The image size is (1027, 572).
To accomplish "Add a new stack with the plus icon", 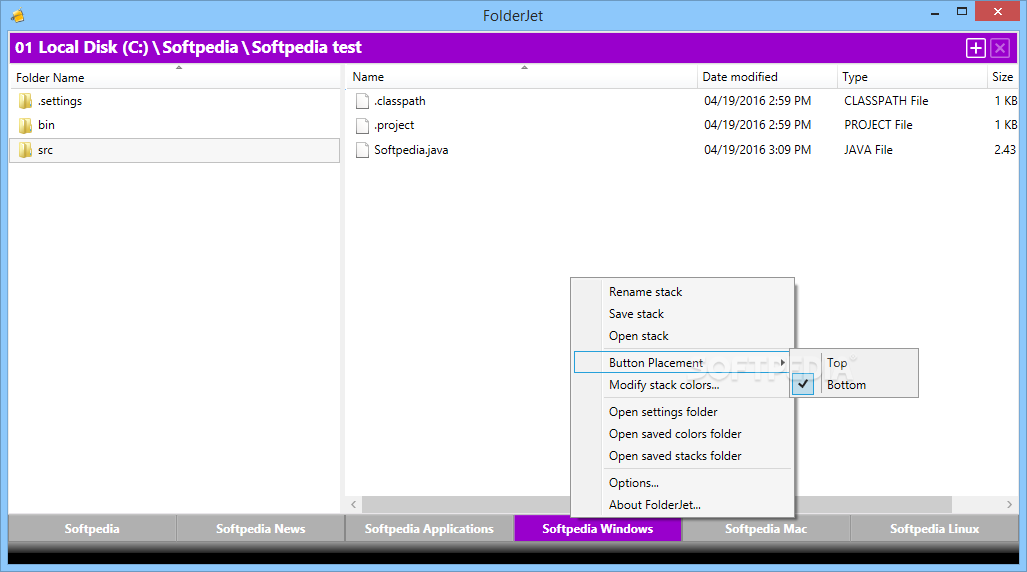I will 975,48.
